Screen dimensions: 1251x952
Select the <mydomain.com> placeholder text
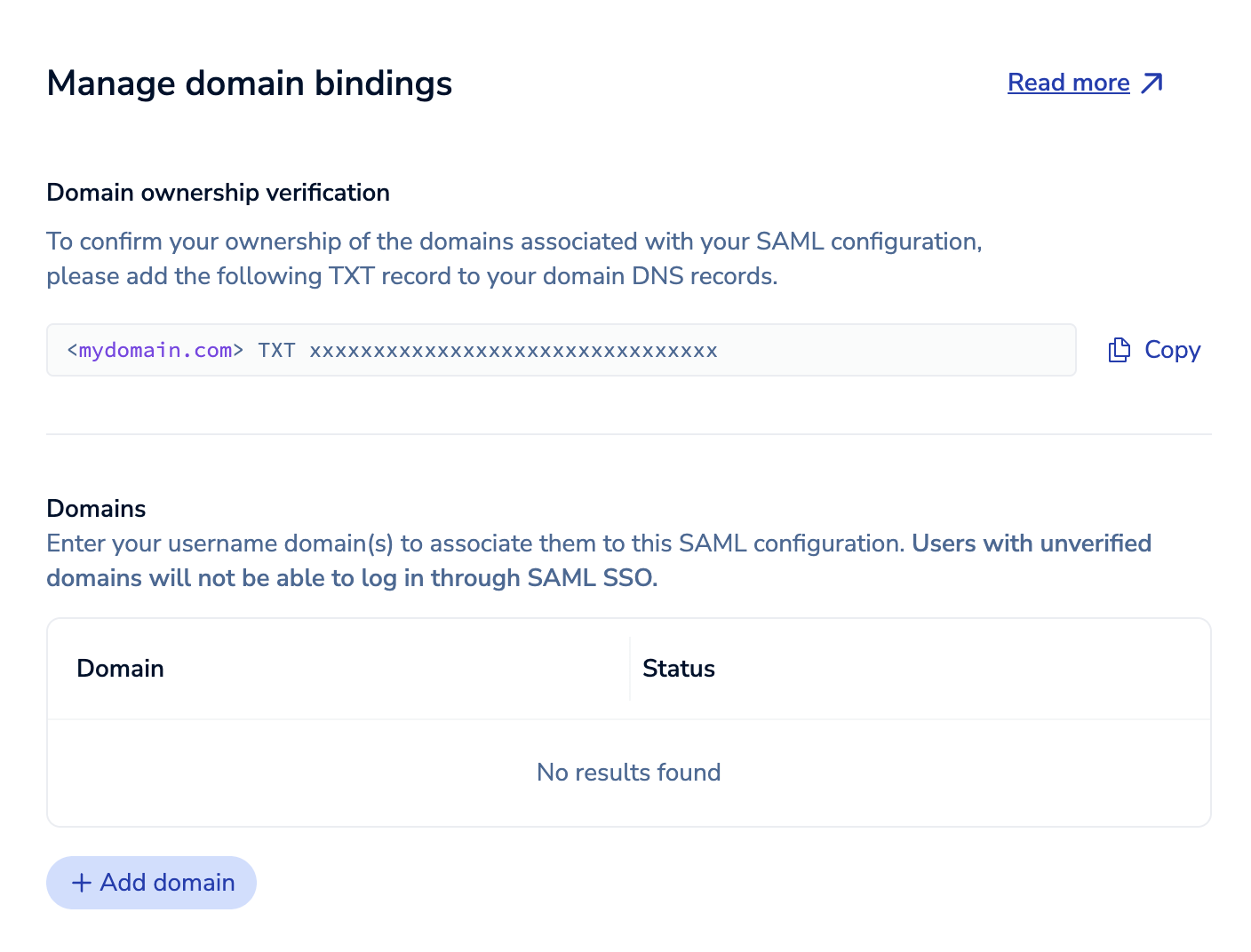(x=155, y=350)
